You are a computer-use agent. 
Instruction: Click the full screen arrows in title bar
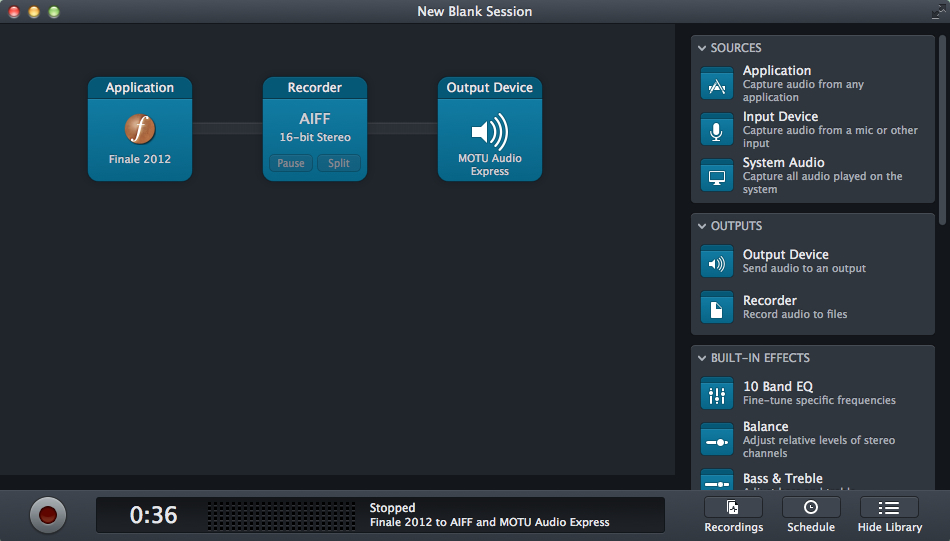(937, 11)
